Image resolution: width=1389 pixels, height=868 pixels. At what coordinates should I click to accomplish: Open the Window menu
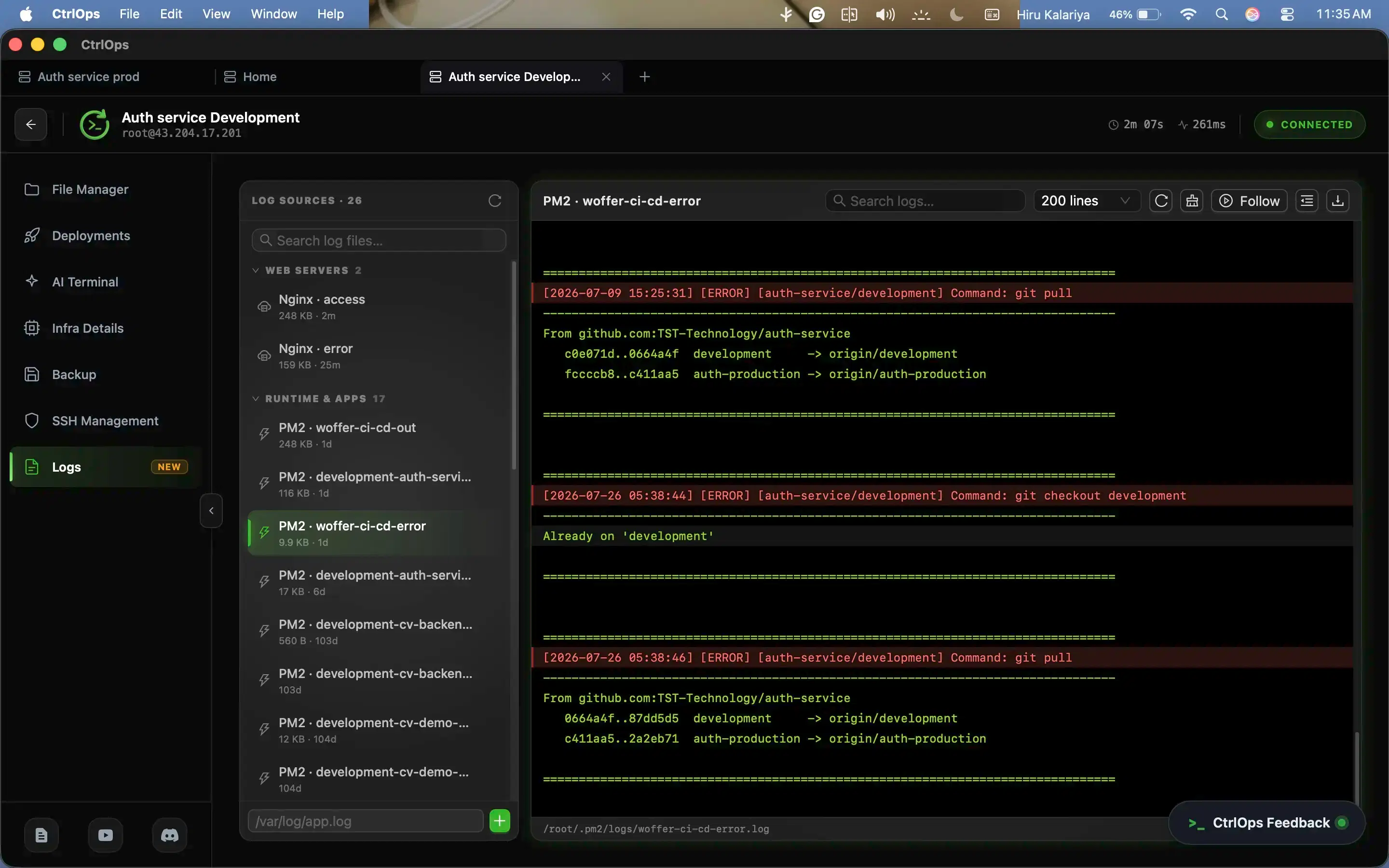point(274,14)
